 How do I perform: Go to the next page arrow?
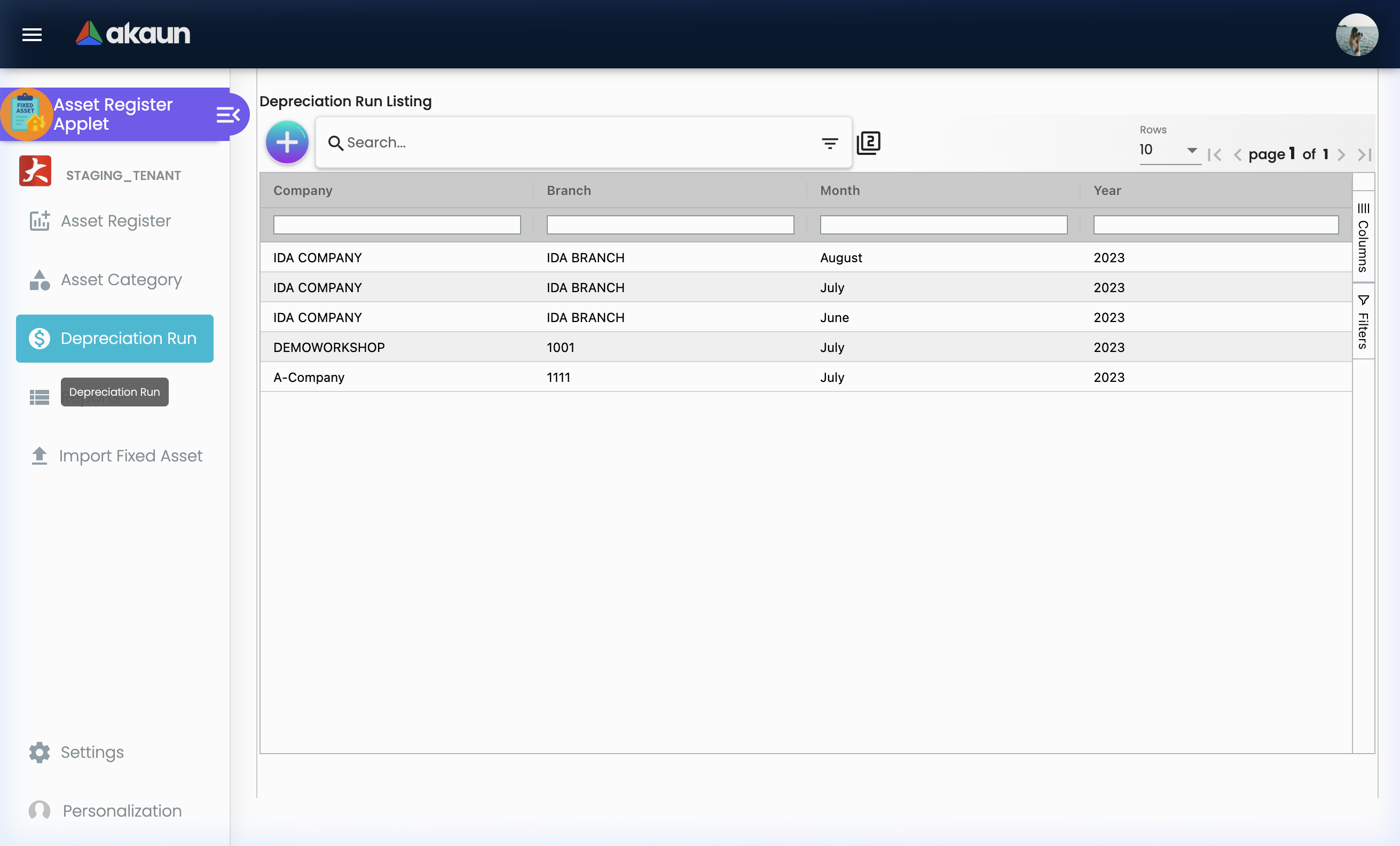coord(1341,154)
